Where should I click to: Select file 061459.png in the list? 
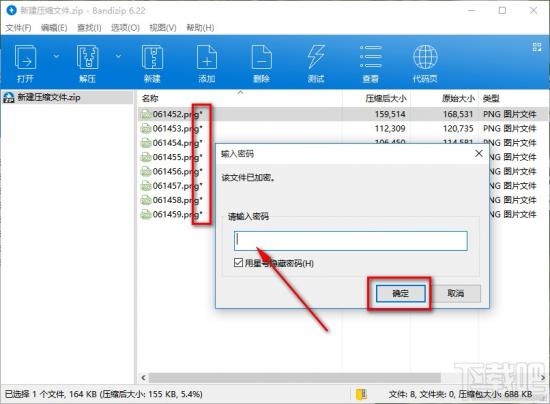pyautogui.click(x=177, y=214)
